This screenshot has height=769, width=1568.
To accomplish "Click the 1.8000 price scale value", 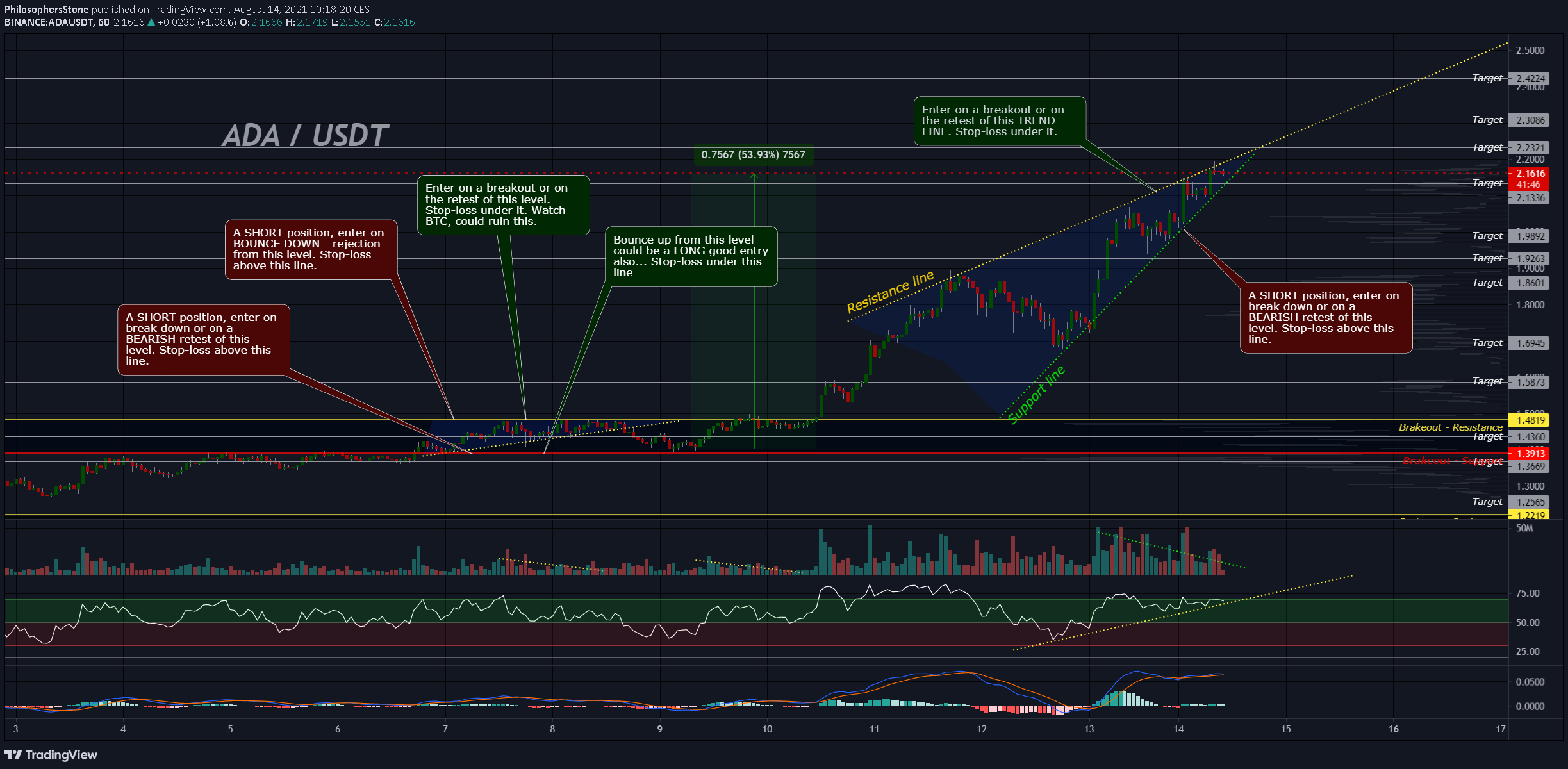I will coord(1530,305).
